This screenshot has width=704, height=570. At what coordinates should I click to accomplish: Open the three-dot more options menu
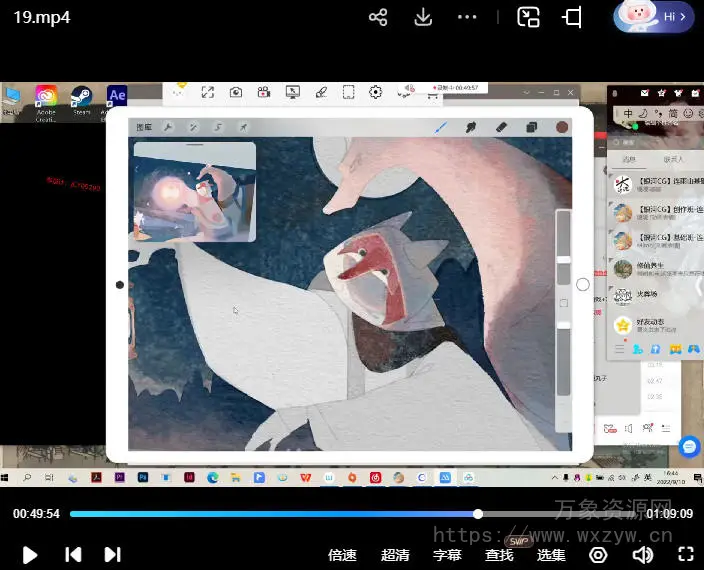pyautogui.click(x=467, y=17)
